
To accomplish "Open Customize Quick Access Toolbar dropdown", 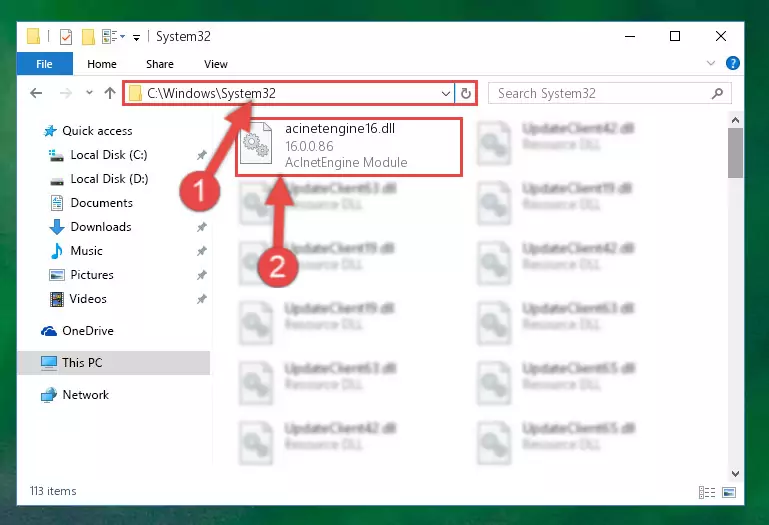I will [x=136, y=37].
